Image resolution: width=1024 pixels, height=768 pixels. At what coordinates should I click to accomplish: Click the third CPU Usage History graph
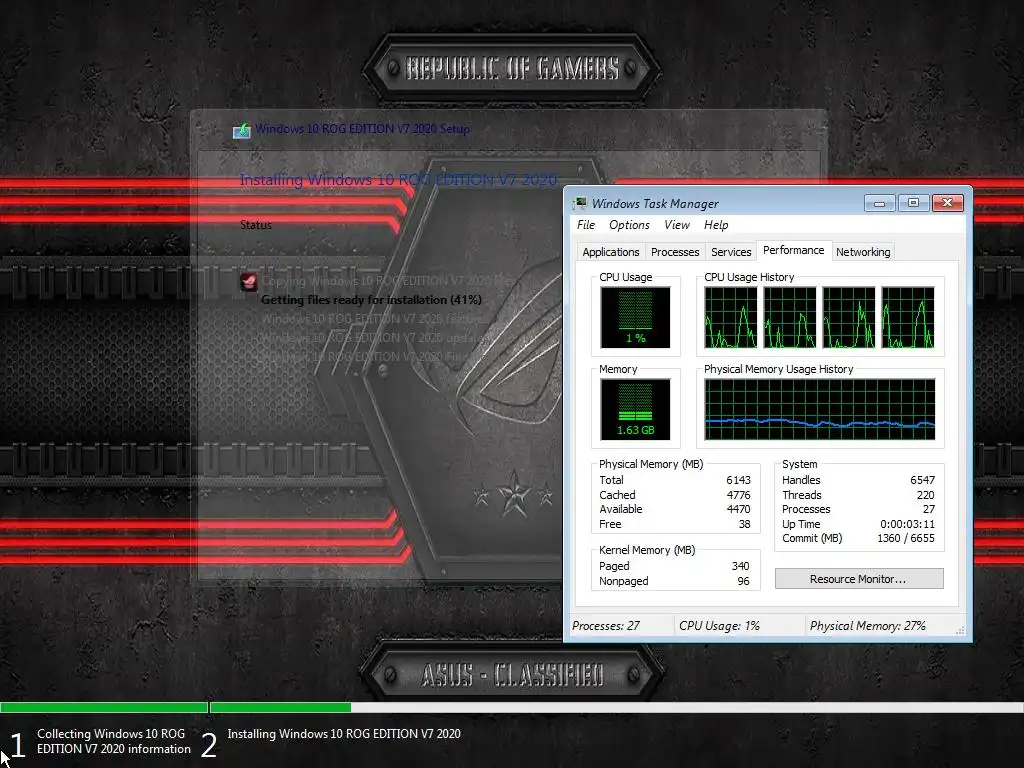click(x=848, y=317)
